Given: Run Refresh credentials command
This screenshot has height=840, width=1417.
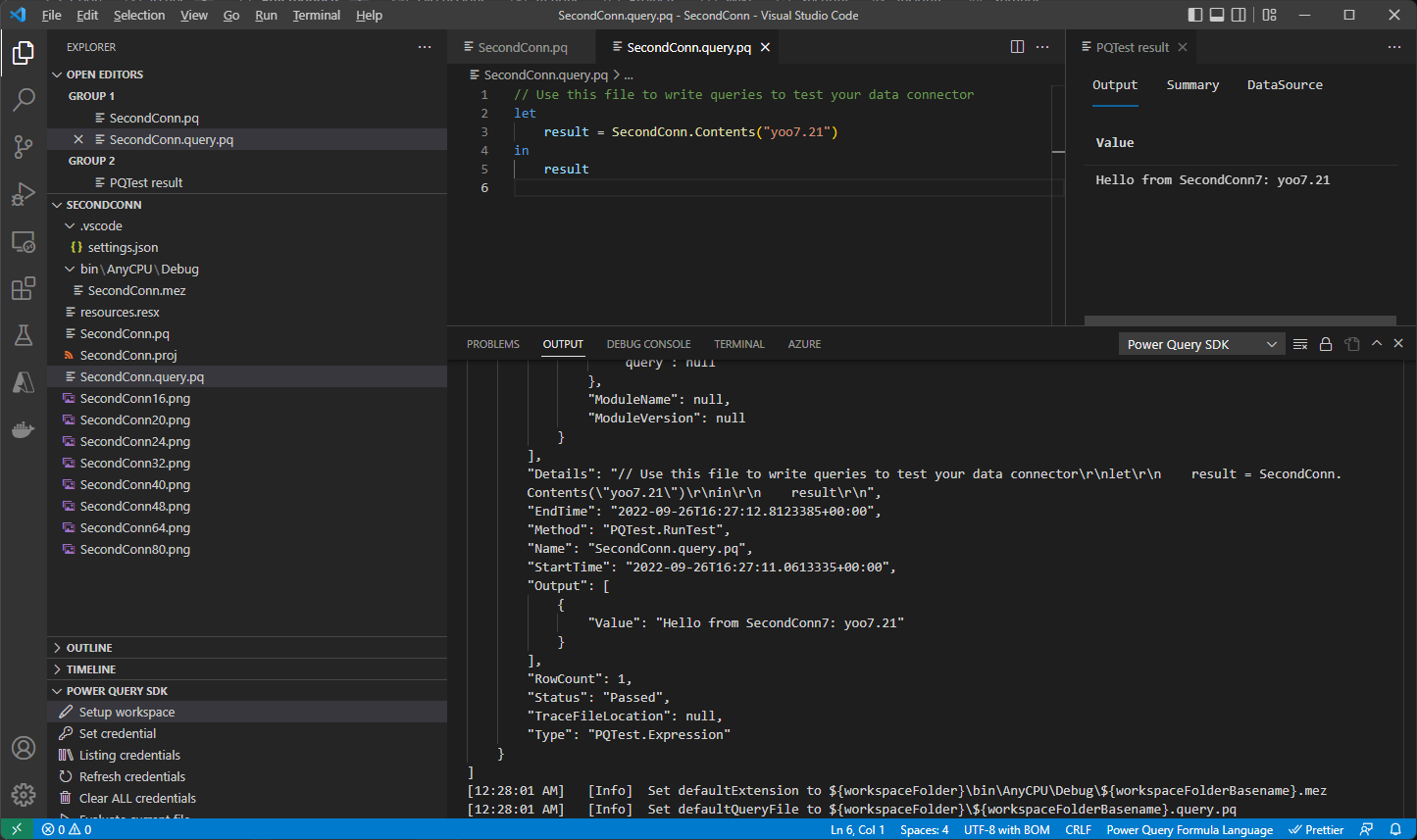Looking at the screenshot, I should (247, 777).
